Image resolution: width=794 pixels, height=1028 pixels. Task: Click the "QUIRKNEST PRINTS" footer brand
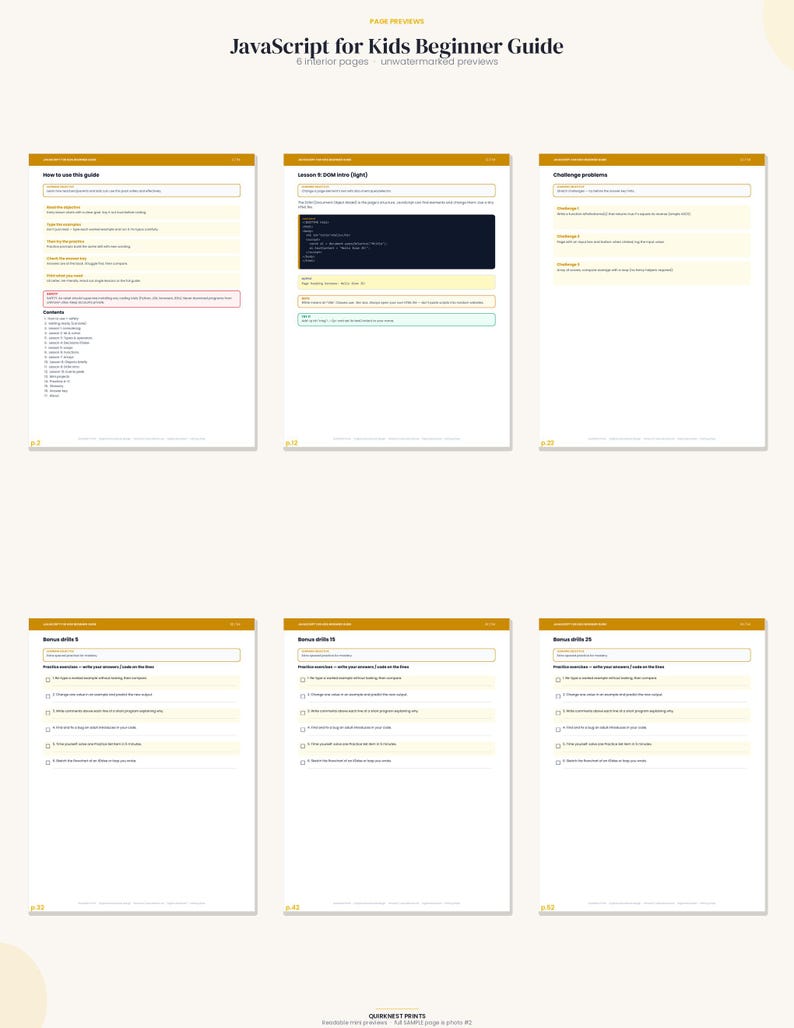coord(397,1016)
